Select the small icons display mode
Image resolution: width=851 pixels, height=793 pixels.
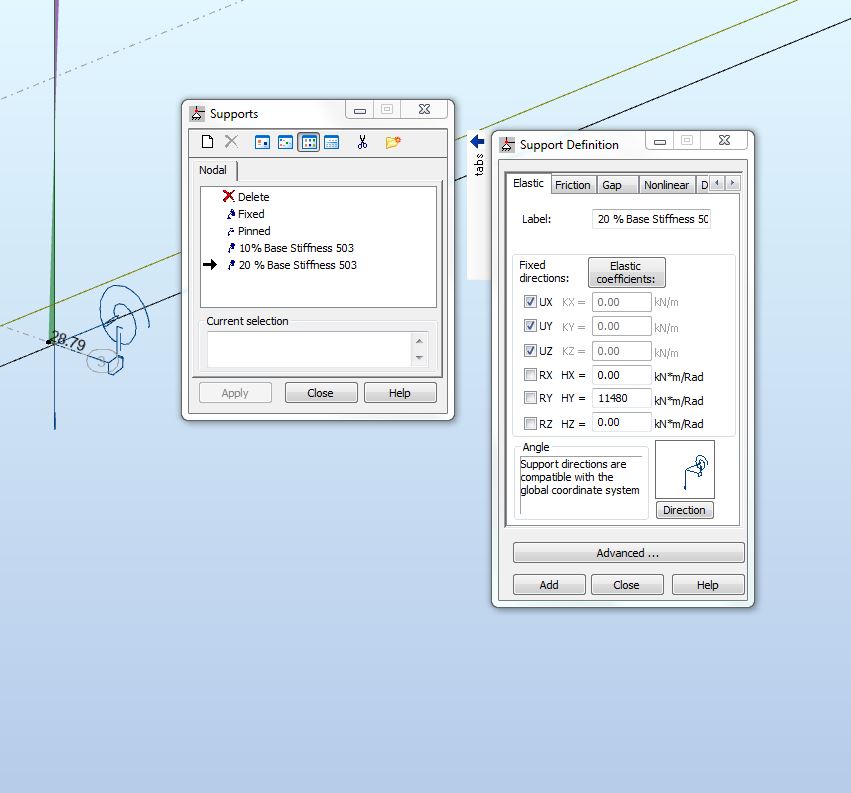[x=285, y=143]
